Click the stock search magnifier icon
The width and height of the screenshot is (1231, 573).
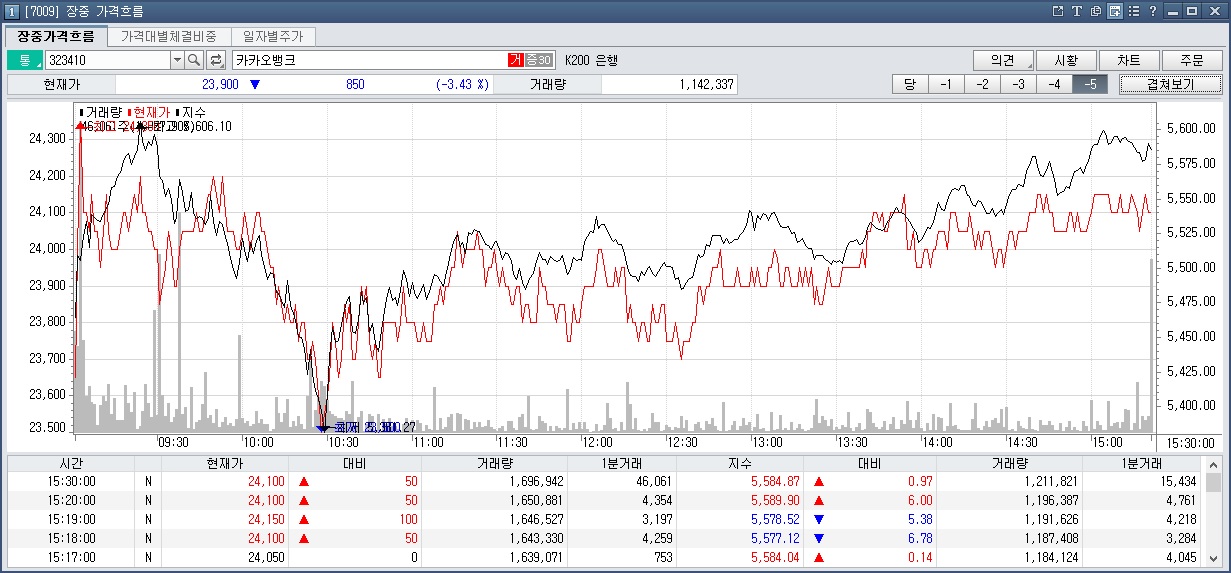pos(194,60)
